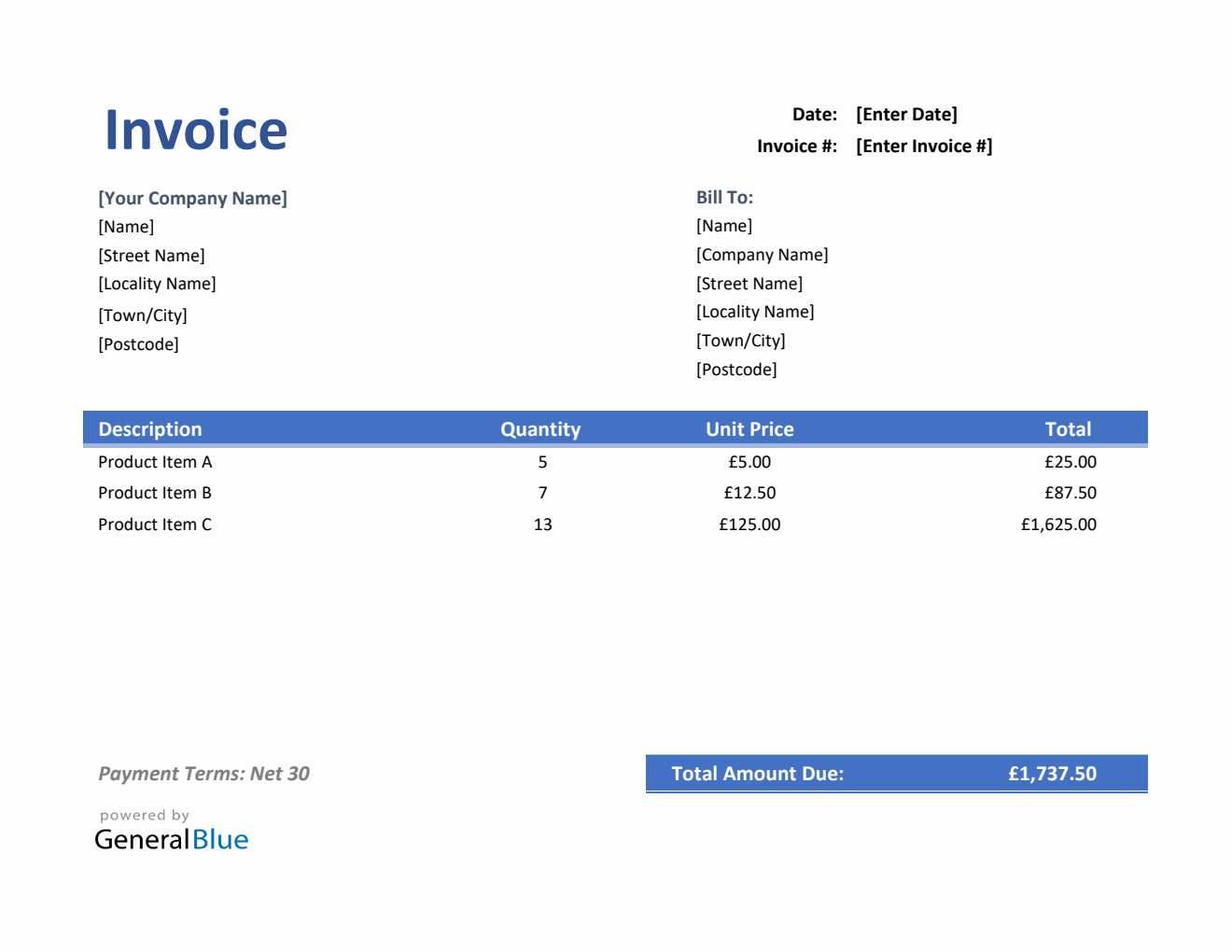This screenshot has height=952, width=1232.
Task: Select the [Enter Invoice #] placeholder
Action: coord(924,147)
